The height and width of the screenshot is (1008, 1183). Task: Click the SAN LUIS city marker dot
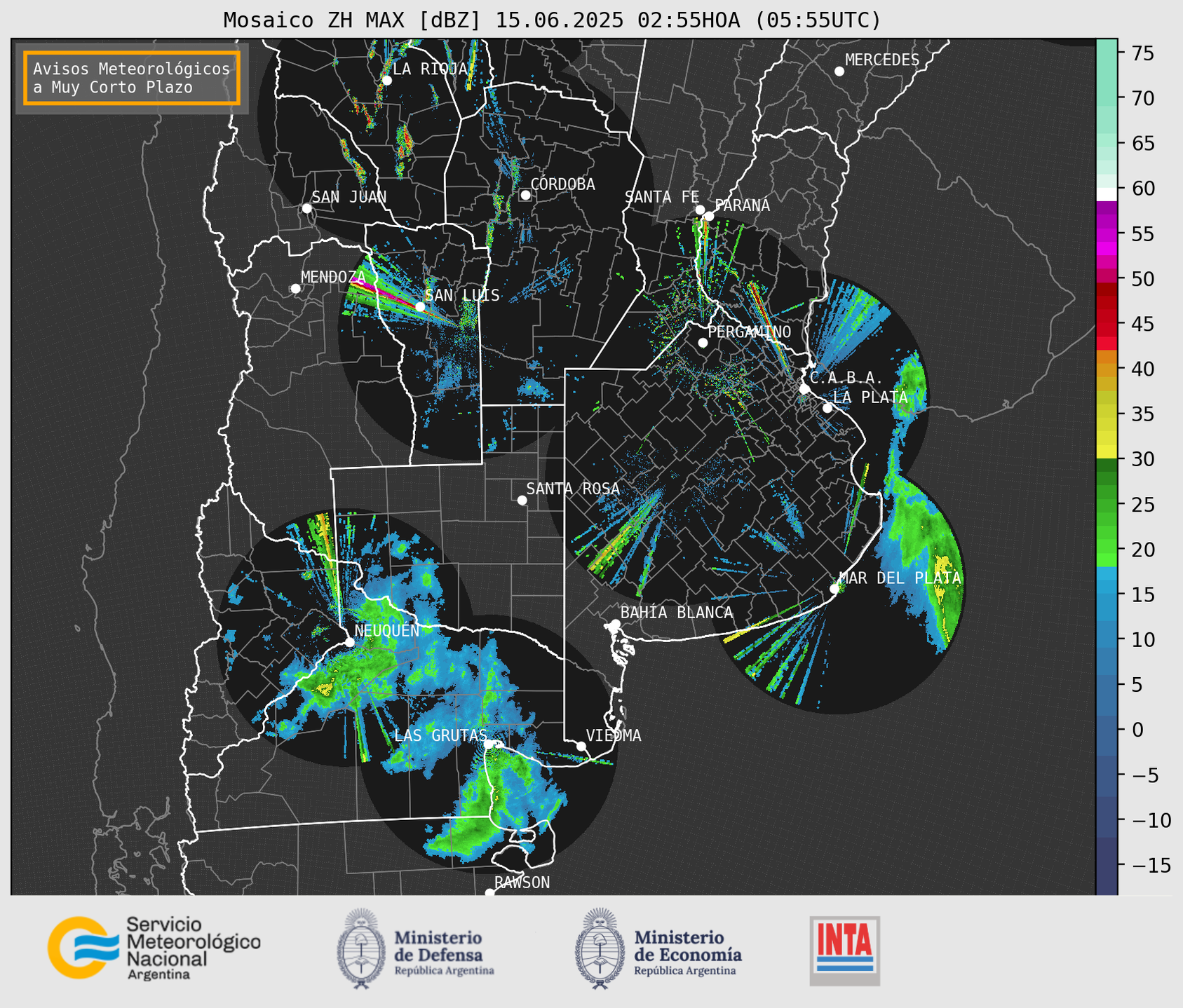coord(420,307)
